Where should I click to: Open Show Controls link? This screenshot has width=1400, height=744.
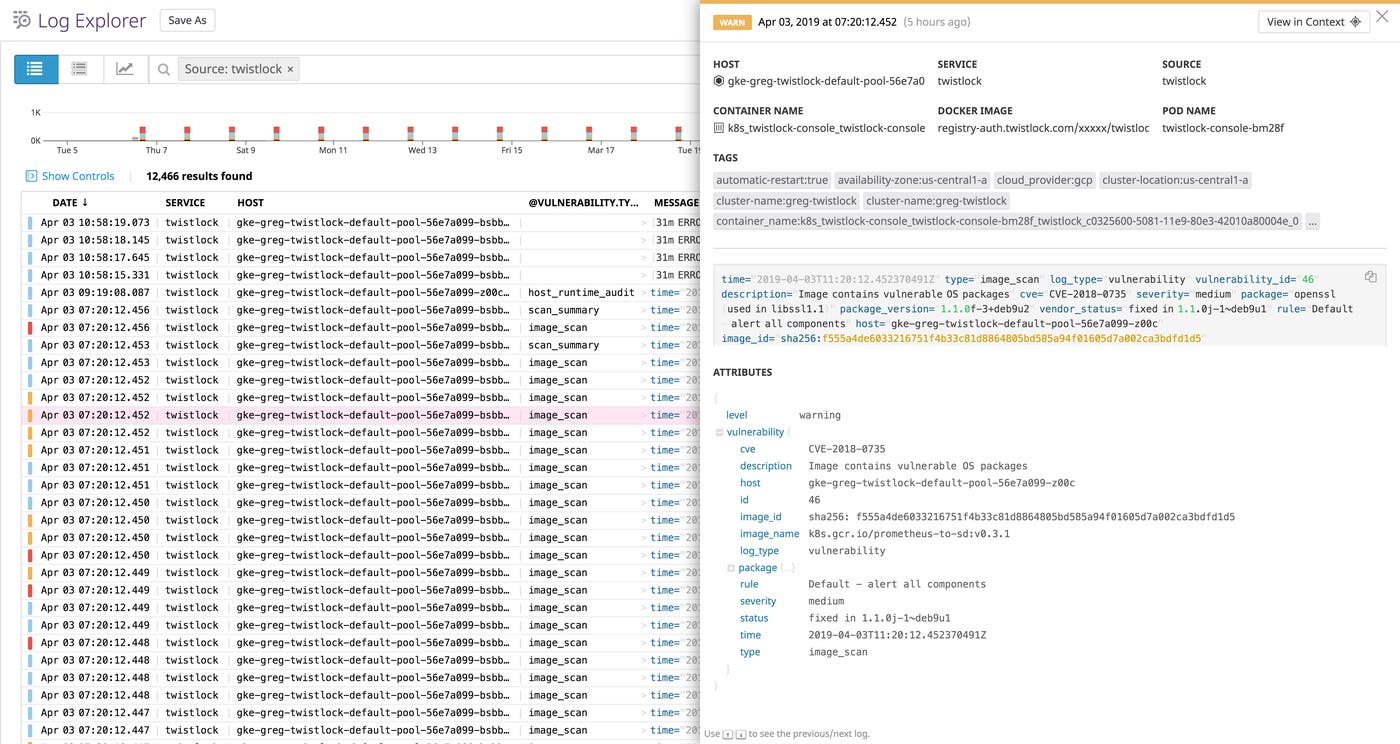point(78,176)
